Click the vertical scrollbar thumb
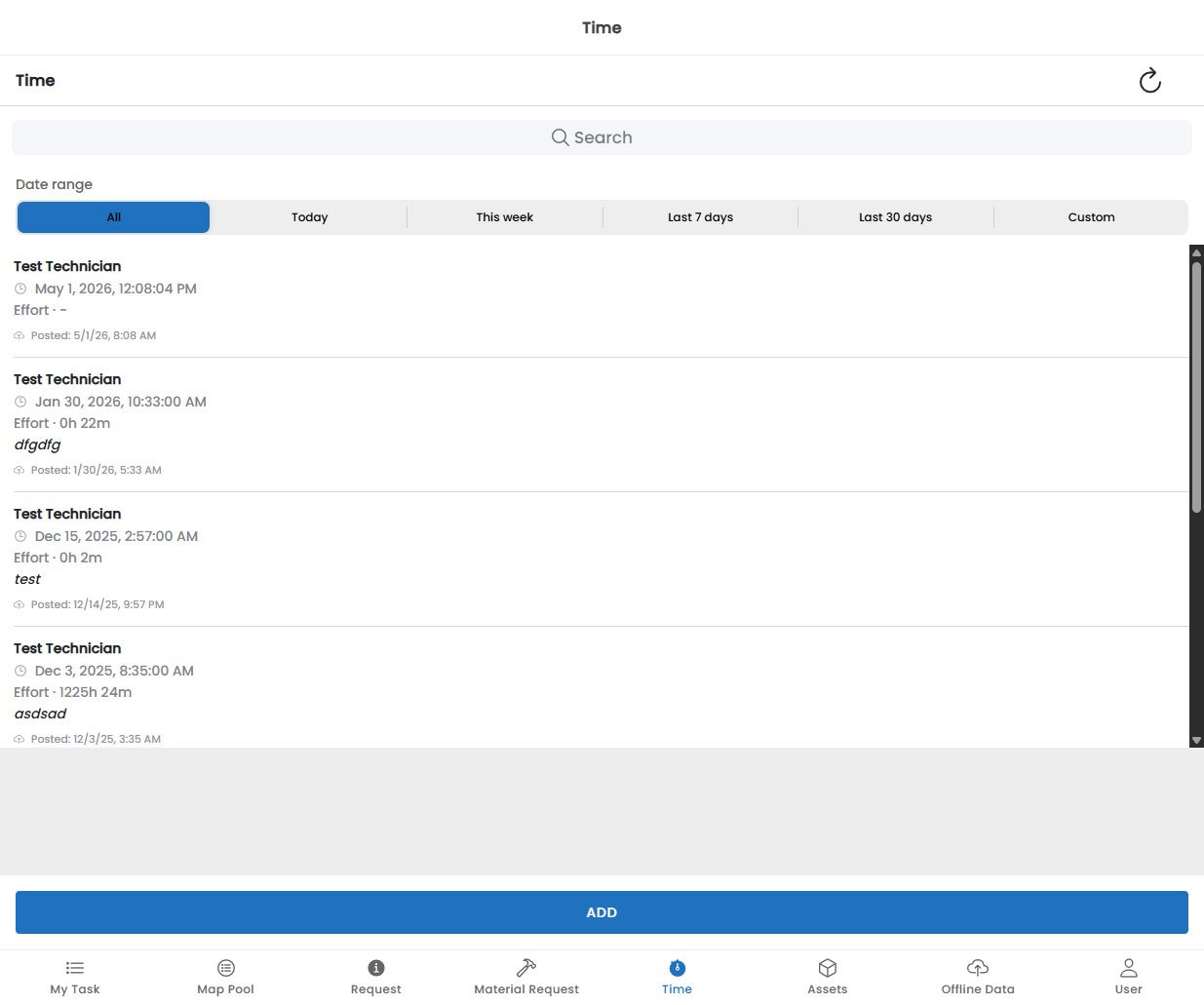The height and width of the screenshot is (1005, 1204). 1196,387
